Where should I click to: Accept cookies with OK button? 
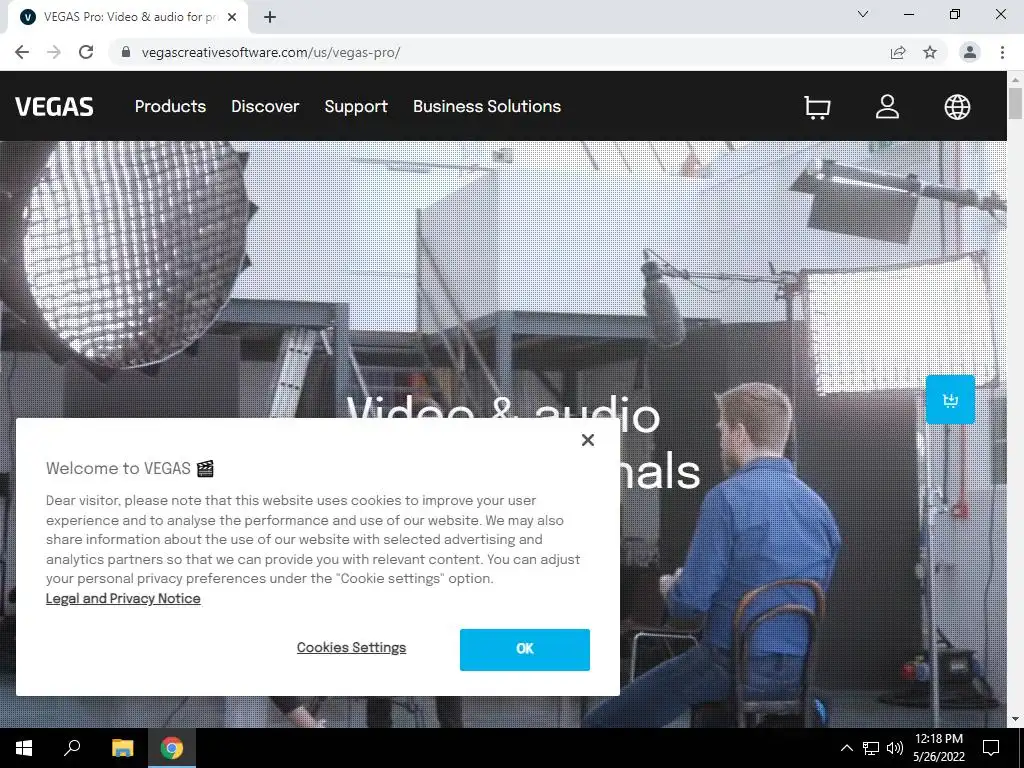pos(524,649)
